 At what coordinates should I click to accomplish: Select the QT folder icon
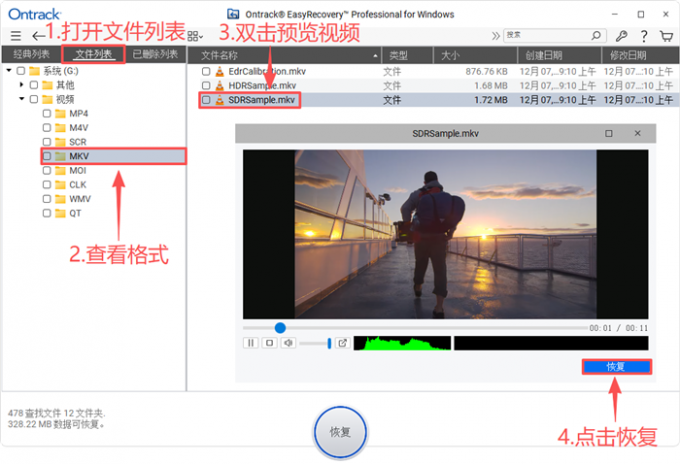pos(60,213)
